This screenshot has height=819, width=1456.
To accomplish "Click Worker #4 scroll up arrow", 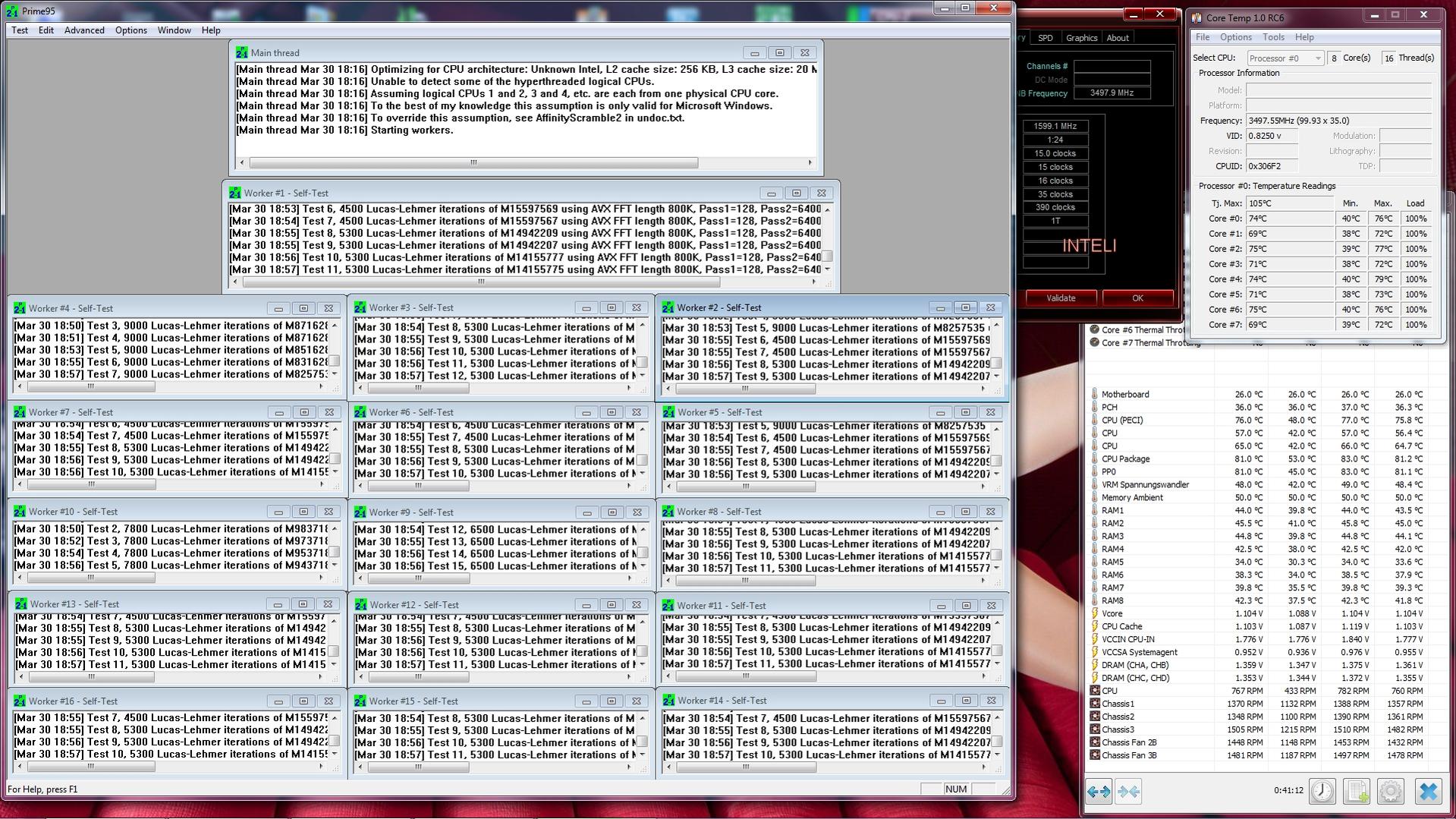I will tap(334, 326).
